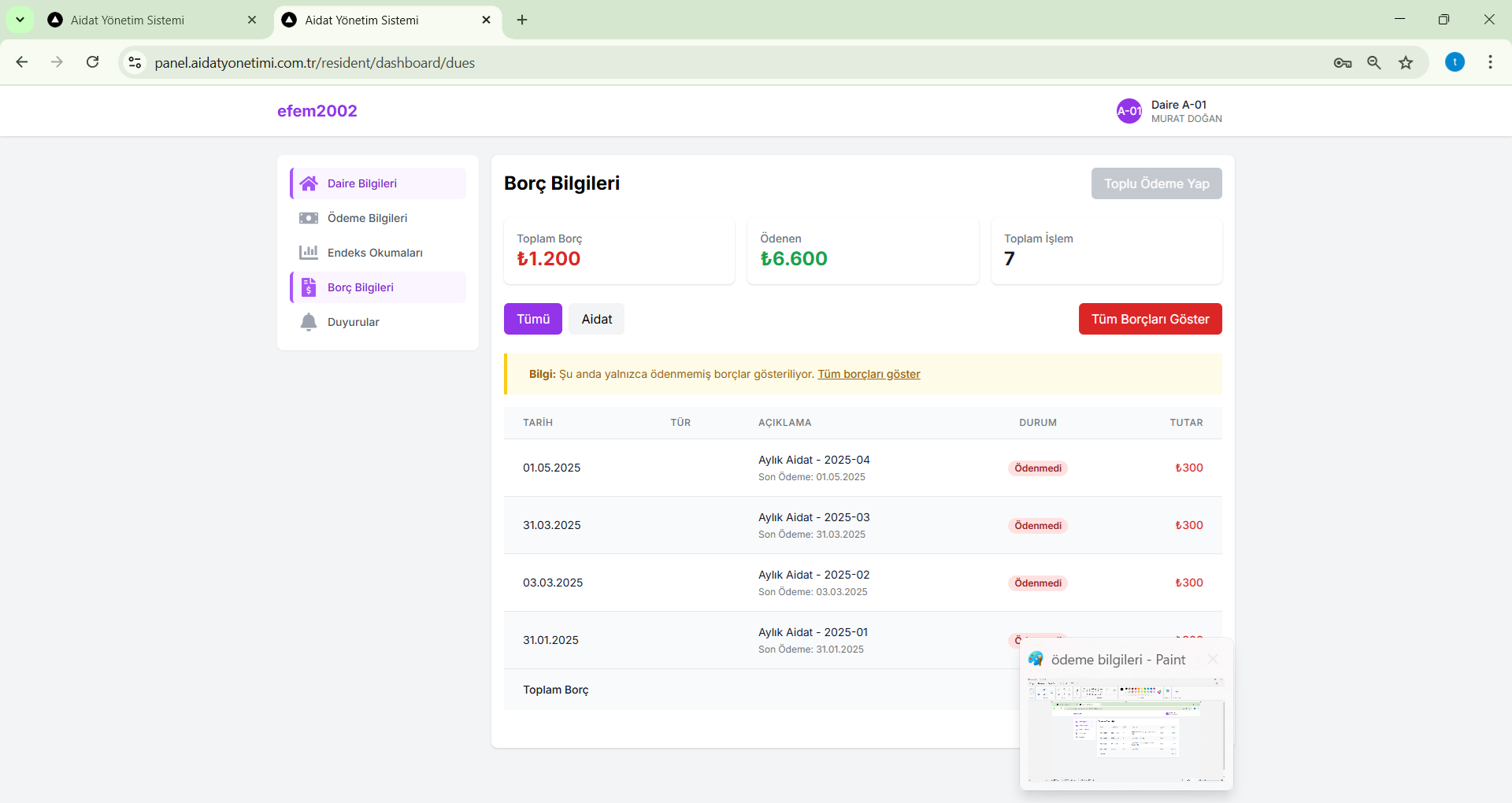Select the Tümü filter
This screenshot has height=803, width=1512.
(x=533, y=319)
